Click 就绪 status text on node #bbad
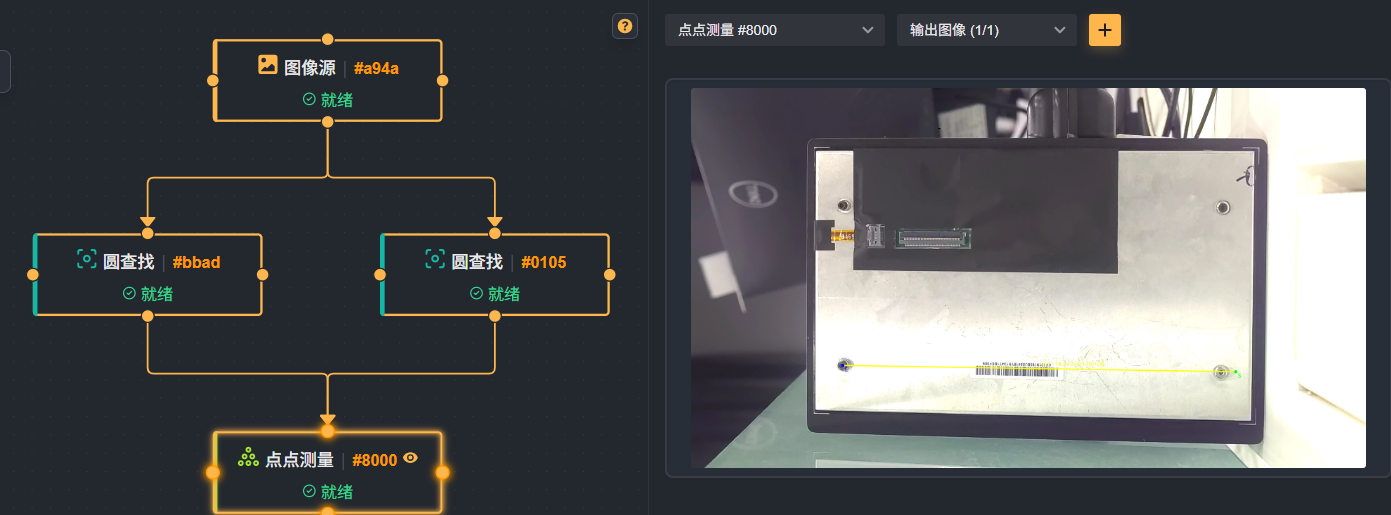The height and width of the screenshot is (515, 1391). click(x=157, y=294)
